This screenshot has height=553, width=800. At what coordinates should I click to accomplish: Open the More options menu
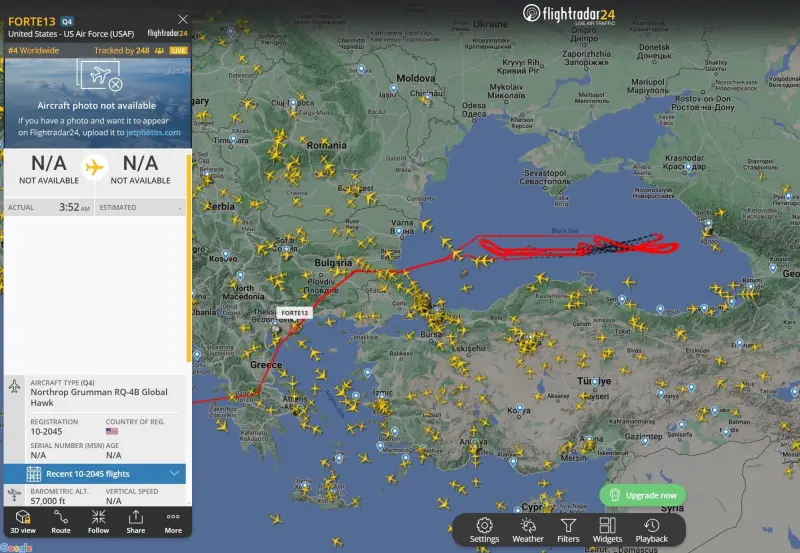coord(173,521)
